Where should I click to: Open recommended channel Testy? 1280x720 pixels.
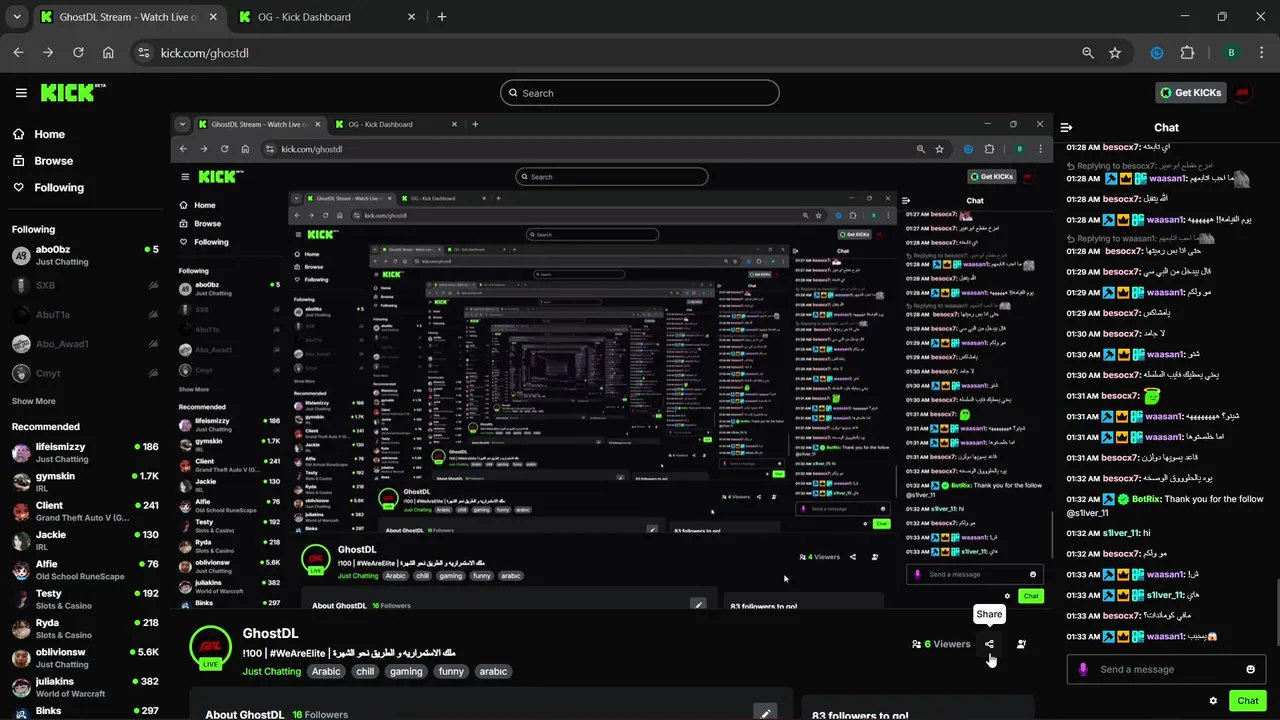84,599
